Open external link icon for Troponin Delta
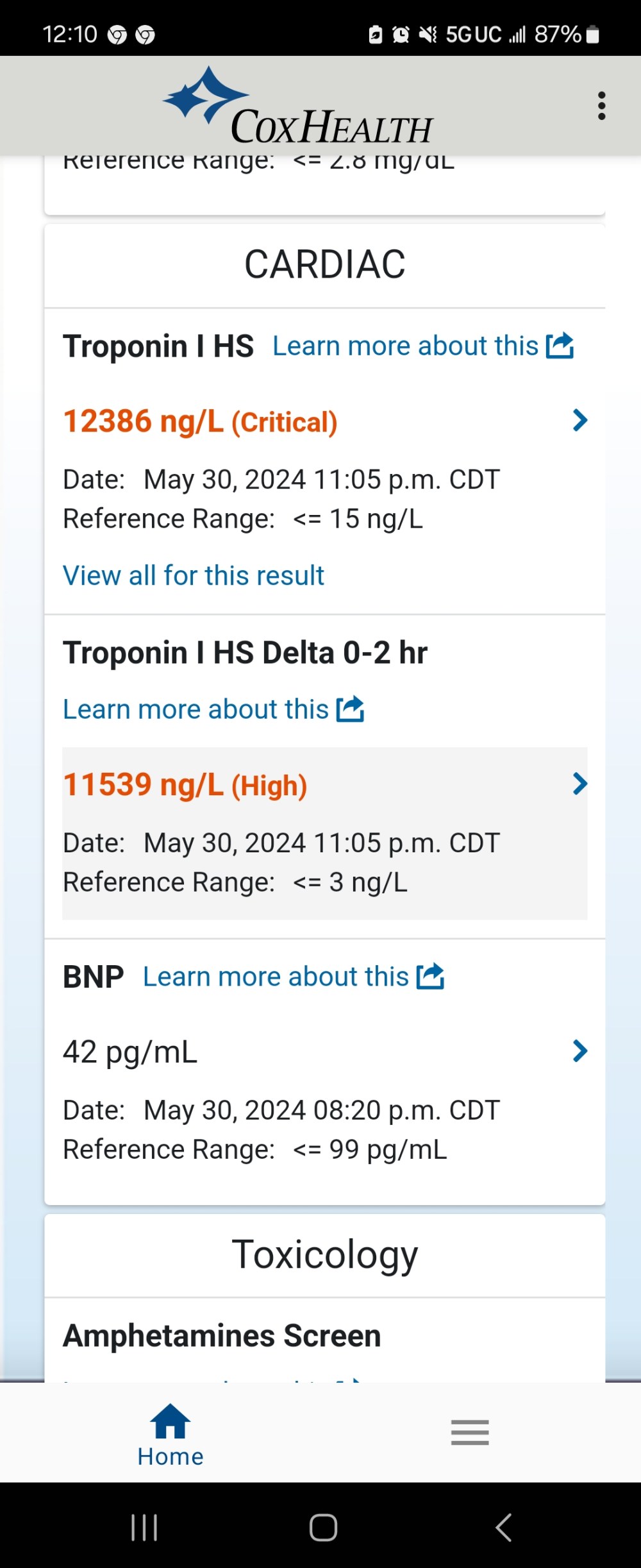 [350, 709]
